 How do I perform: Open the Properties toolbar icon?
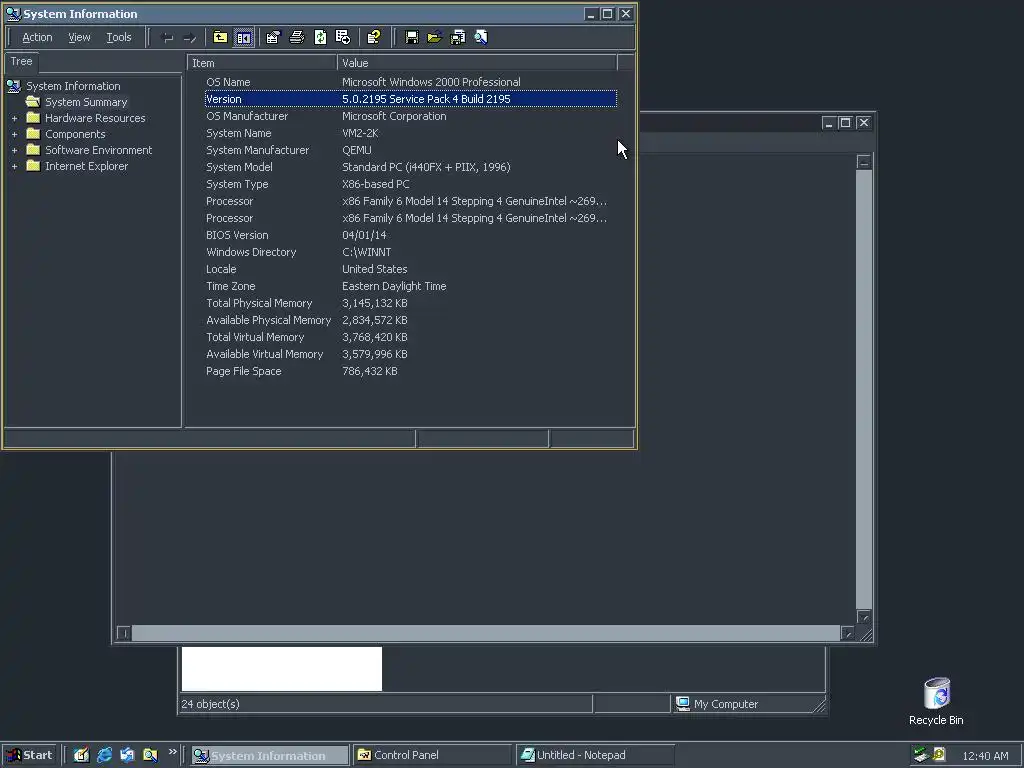point(273,37)
